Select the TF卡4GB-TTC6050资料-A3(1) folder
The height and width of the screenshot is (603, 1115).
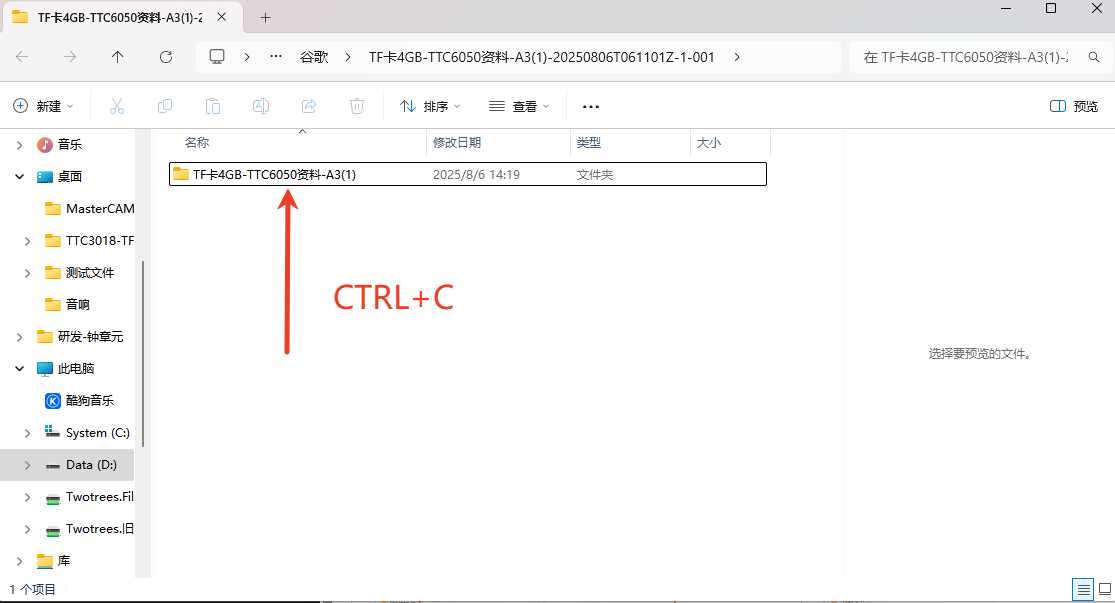point(274,174)
